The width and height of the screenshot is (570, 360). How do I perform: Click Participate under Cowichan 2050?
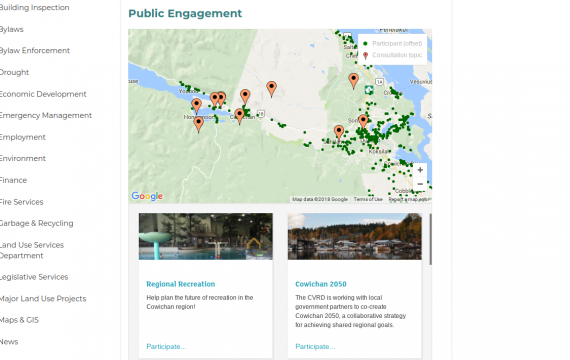(x=315, y=347)
